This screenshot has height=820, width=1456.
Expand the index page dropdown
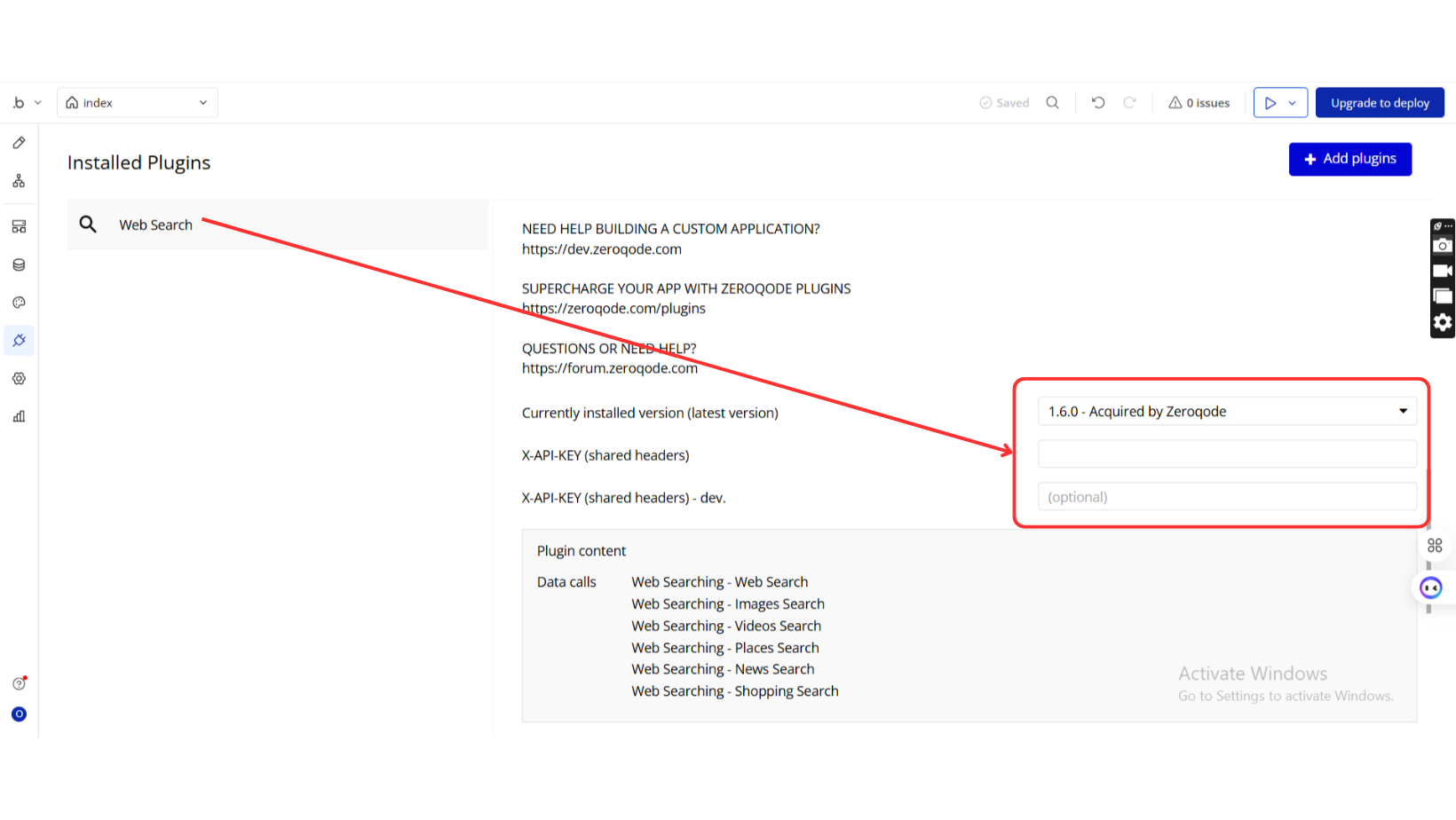point(138,103)
